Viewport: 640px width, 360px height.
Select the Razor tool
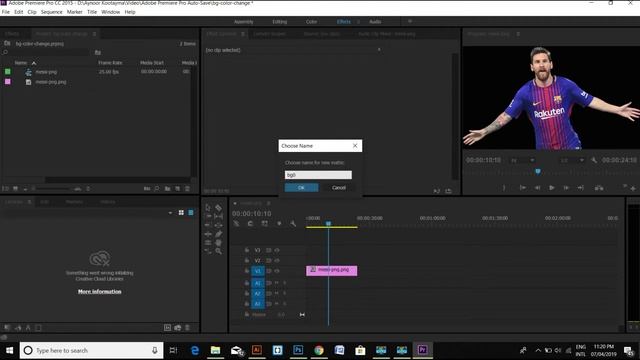pyautogui.click(x=218, y=207)
